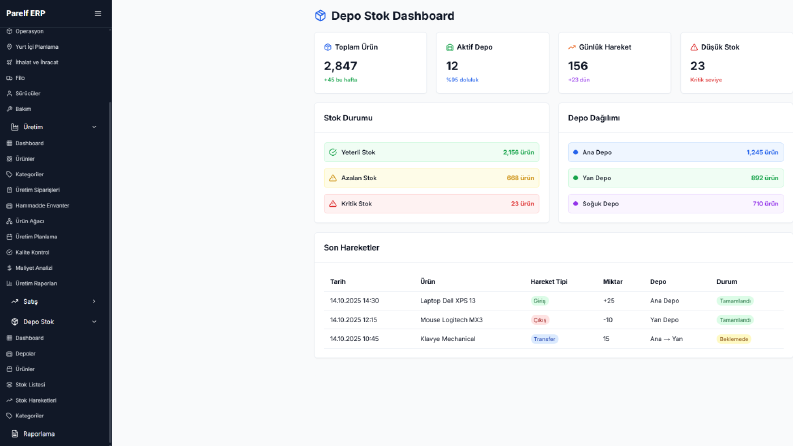Click the Ürün Ağacı hierarchy icon

[x=9, y=221]
